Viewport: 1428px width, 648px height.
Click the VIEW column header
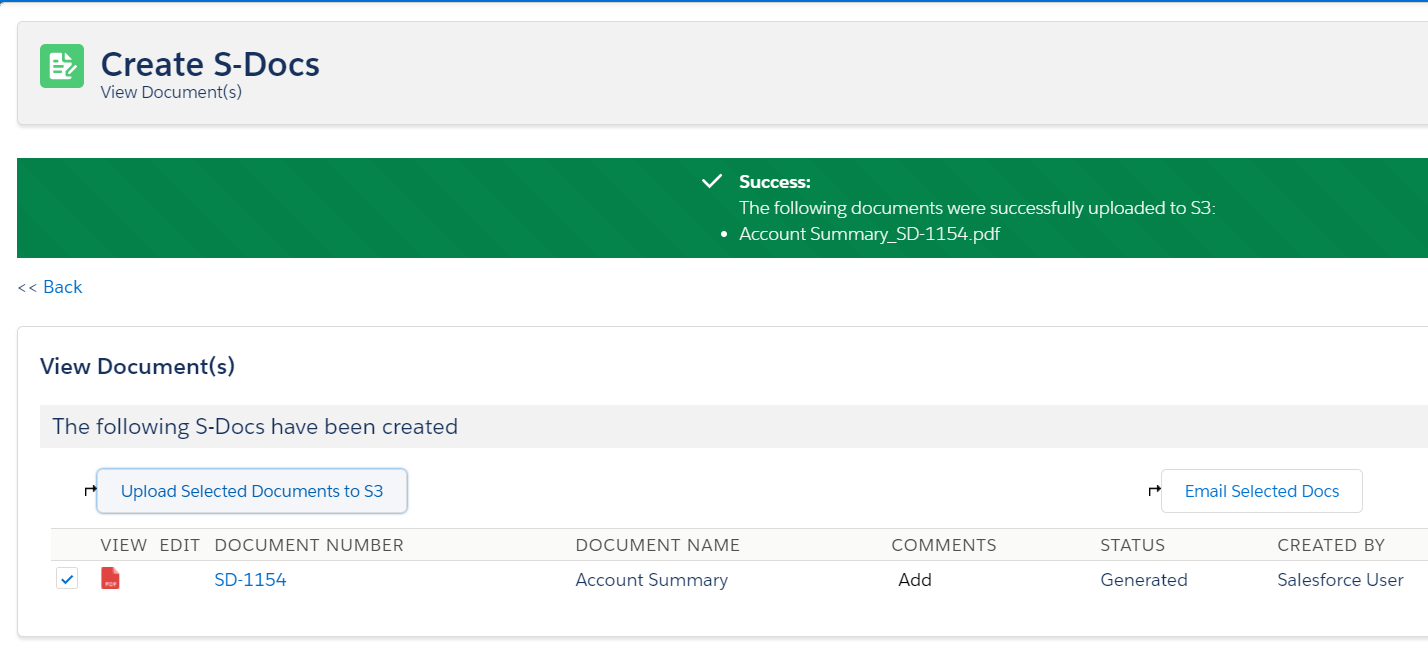coord(124,545)
